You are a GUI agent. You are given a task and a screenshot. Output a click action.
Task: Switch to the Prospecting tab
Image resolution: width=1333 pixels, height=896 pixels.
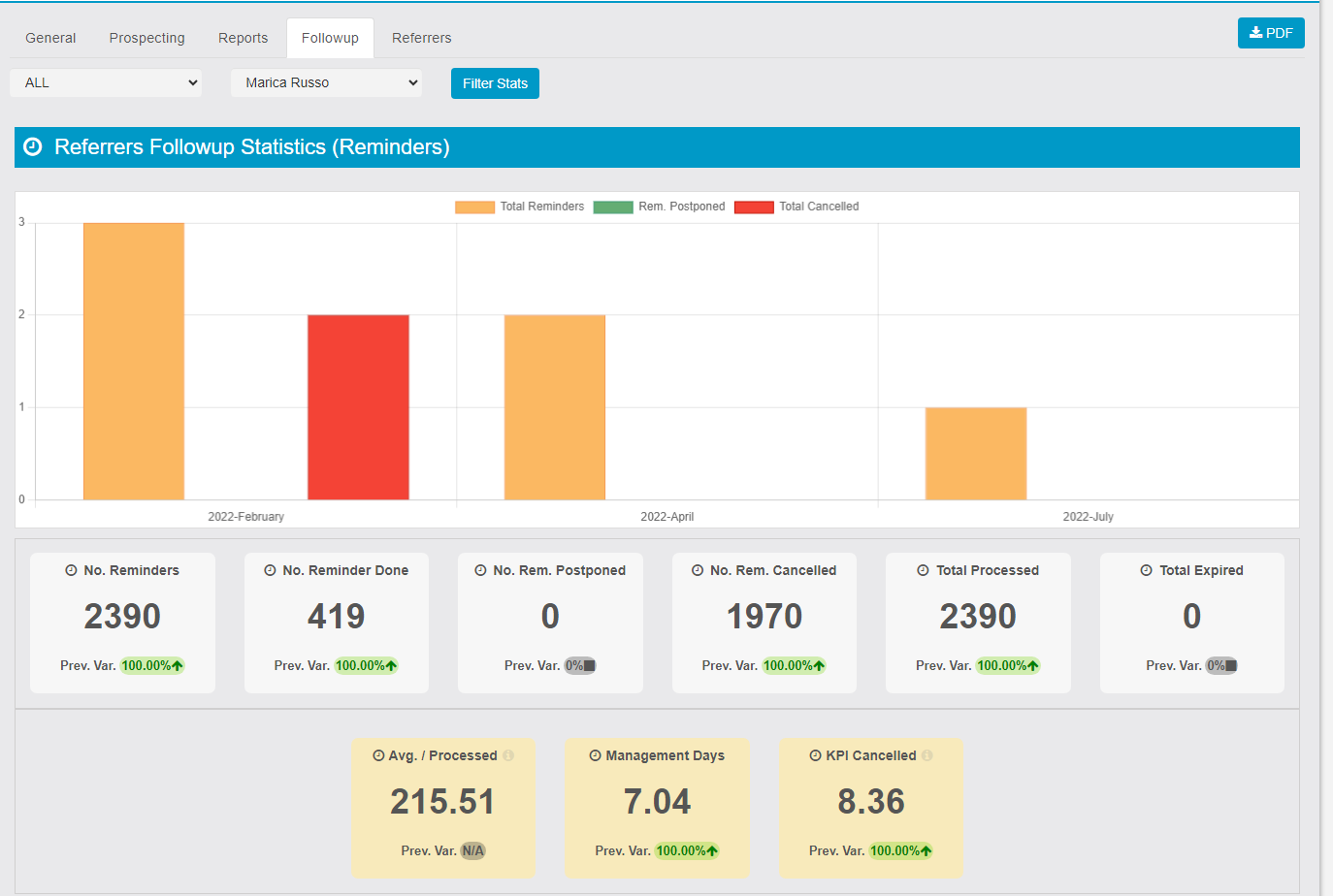click(x=146, y=38)
